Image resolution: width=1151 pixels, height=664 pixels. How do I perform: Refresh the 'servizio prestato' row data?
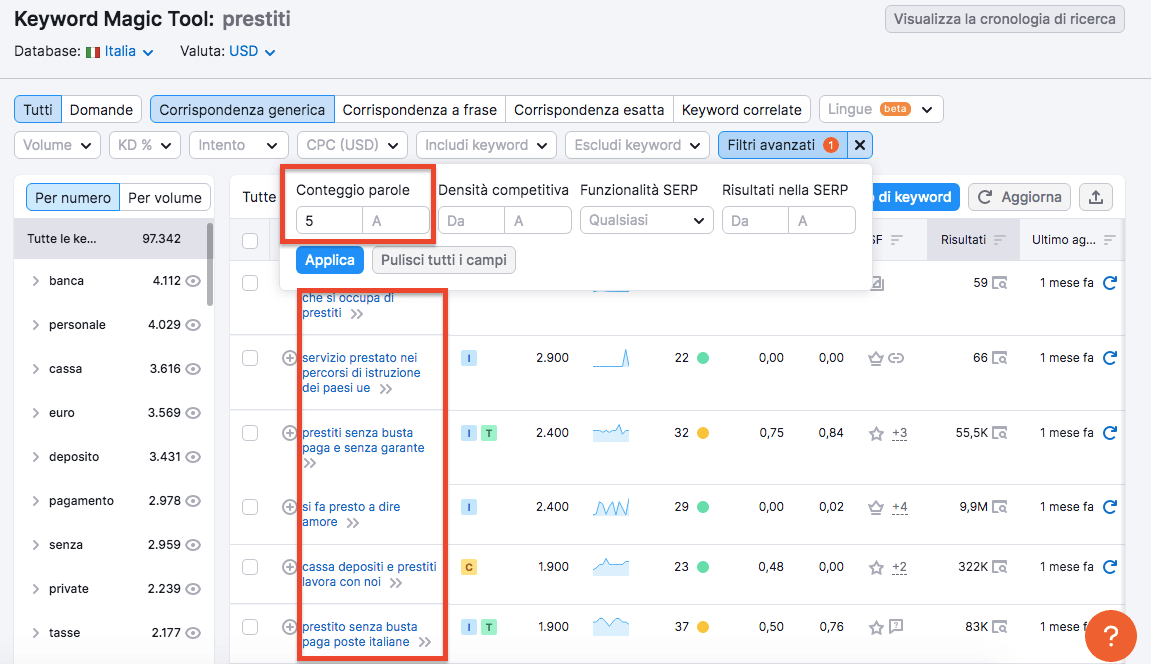click(x=1109, y=358)
